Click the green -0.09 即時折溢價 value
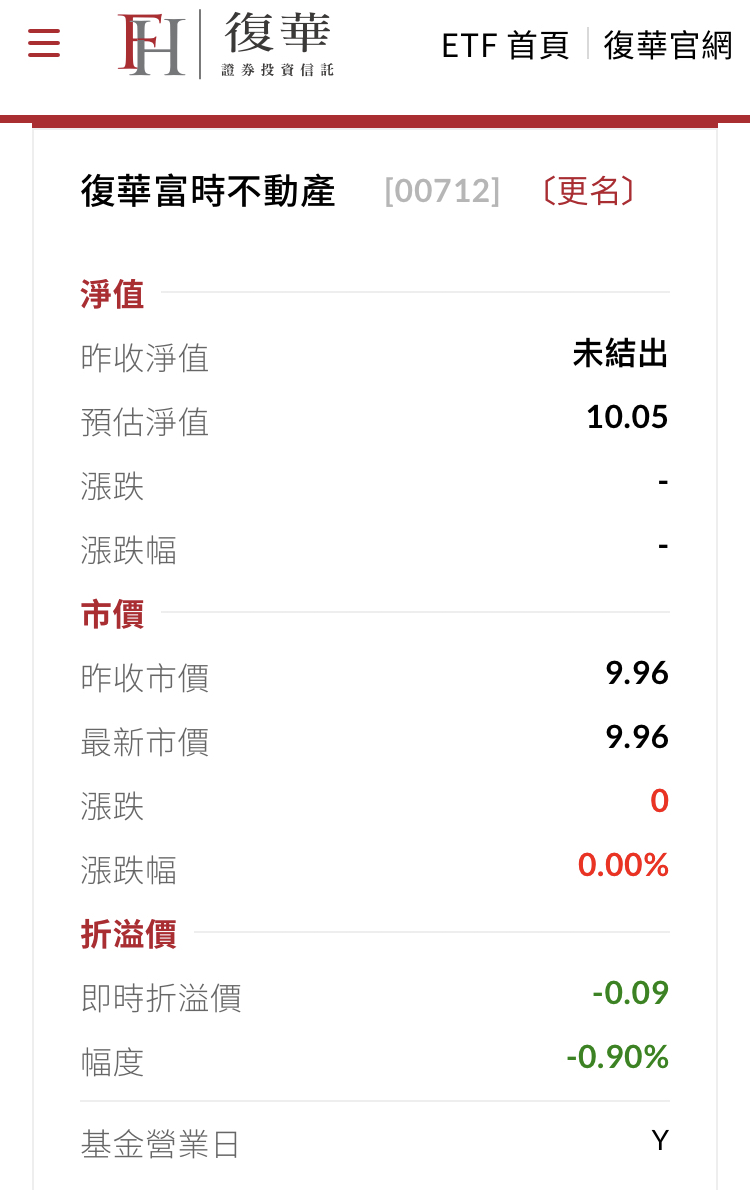The image size is (750, 1190). coord(630,993)
